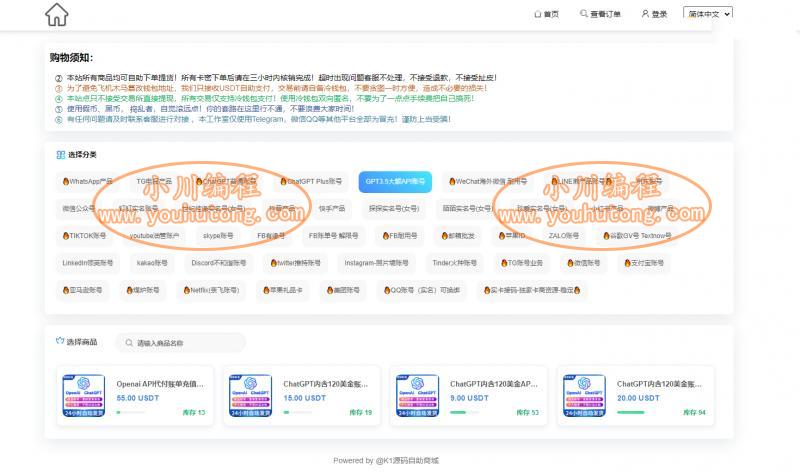Screen dimensions: 800x473
Task: Select the 谷歌GV号 Textnow号 category
Action: tap(637, 236)
